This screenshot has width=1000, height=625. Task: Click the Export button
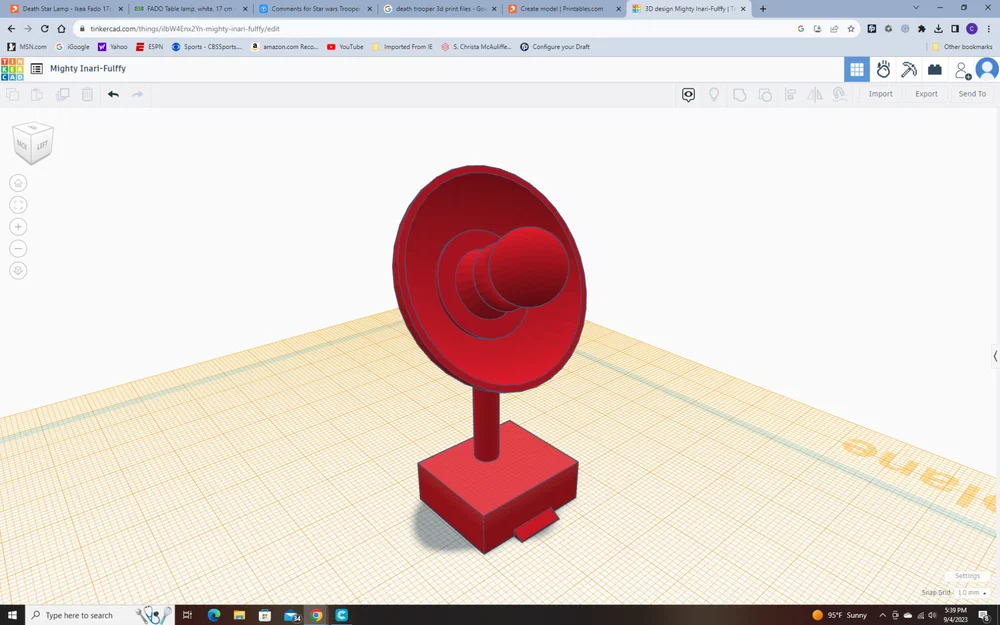tap(926, 94)
